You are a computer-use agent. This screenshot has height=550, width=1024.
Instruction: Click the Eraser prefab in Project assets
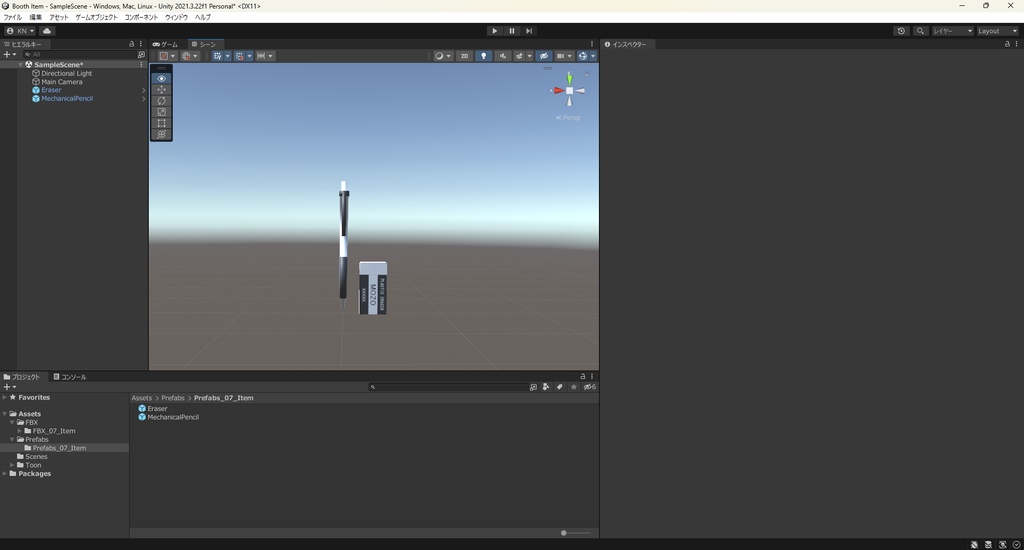coord(153,408)
